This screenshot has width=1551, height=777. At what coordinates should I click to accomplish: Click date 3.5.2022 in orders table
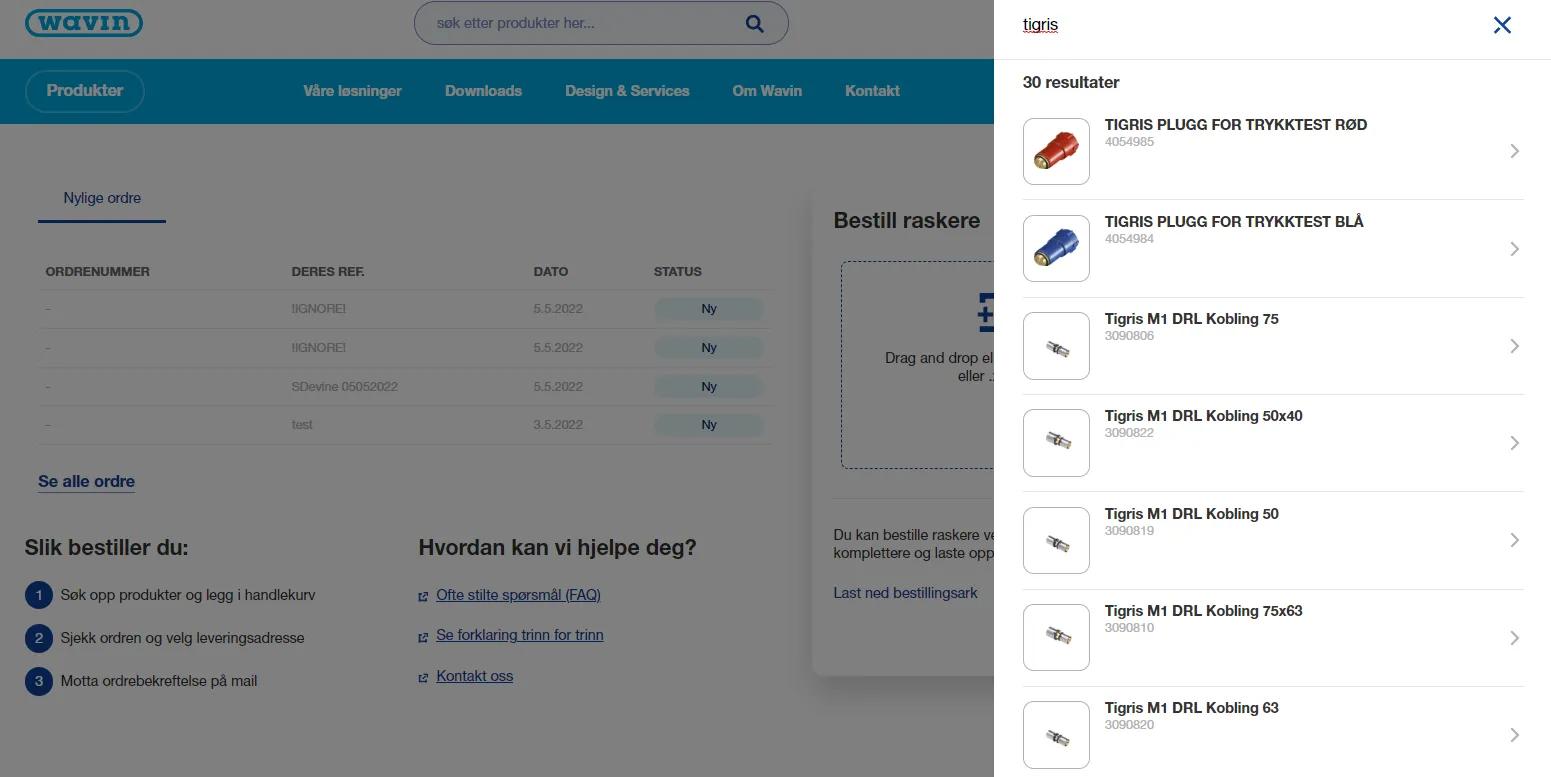[558, 425]
